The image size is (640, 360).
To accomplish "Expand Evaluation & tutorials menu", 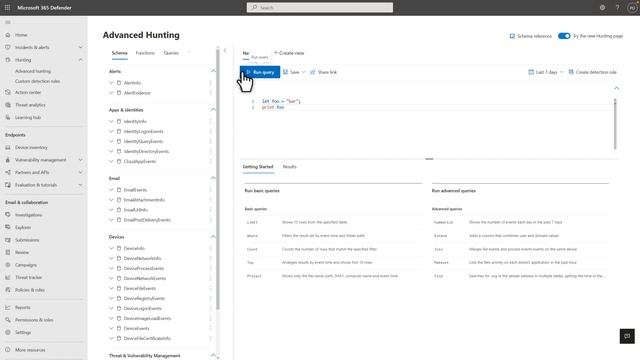I will click(80, 185).
